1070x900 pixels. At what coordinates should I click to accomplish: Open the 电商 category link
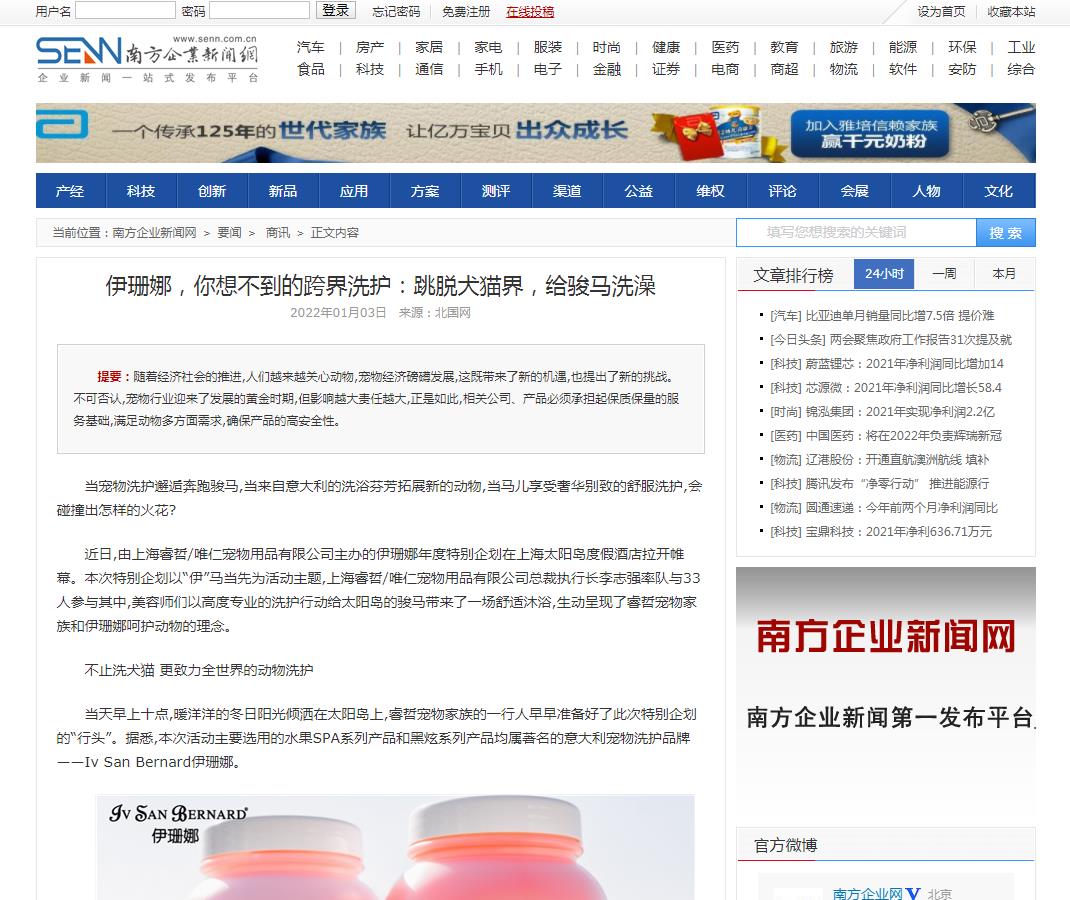(725, 69)
